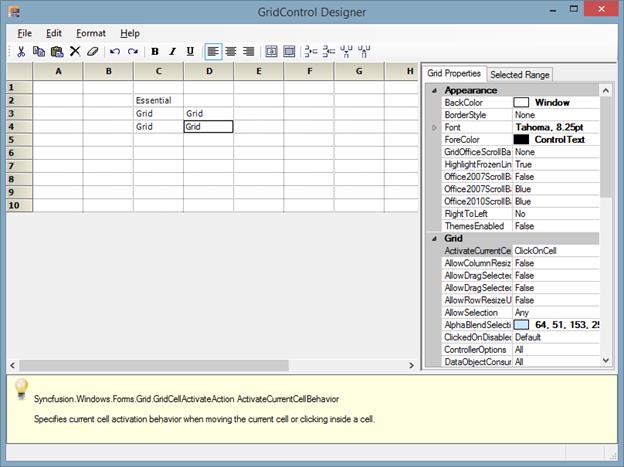Align cell text left
Image resolution: width=624 pixels, height=467 pixels.
[x=213, y=52]
